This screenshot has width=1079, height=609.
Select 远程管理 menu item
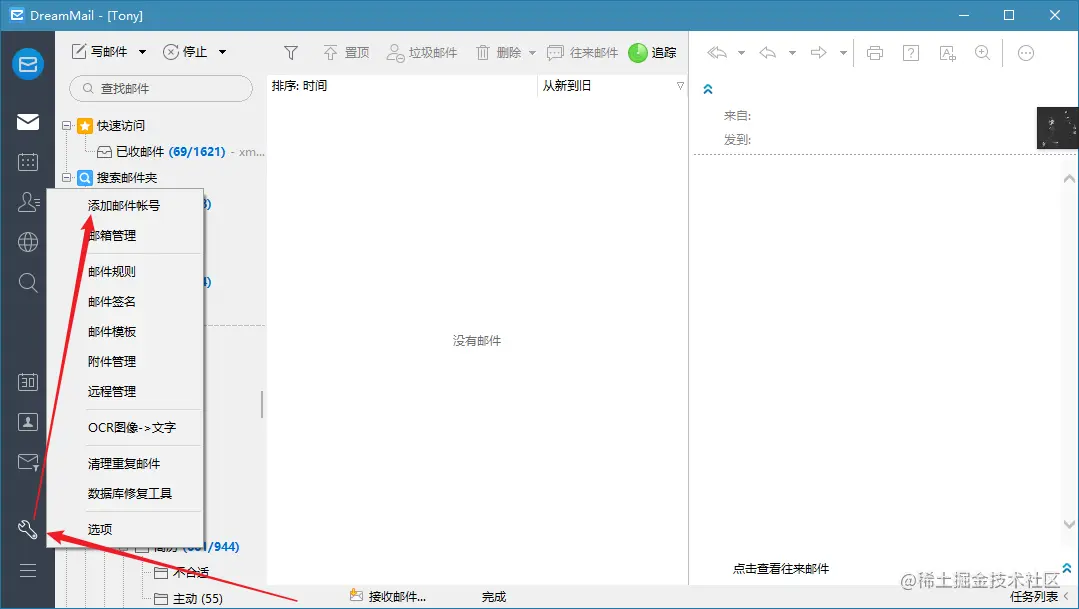124,392
